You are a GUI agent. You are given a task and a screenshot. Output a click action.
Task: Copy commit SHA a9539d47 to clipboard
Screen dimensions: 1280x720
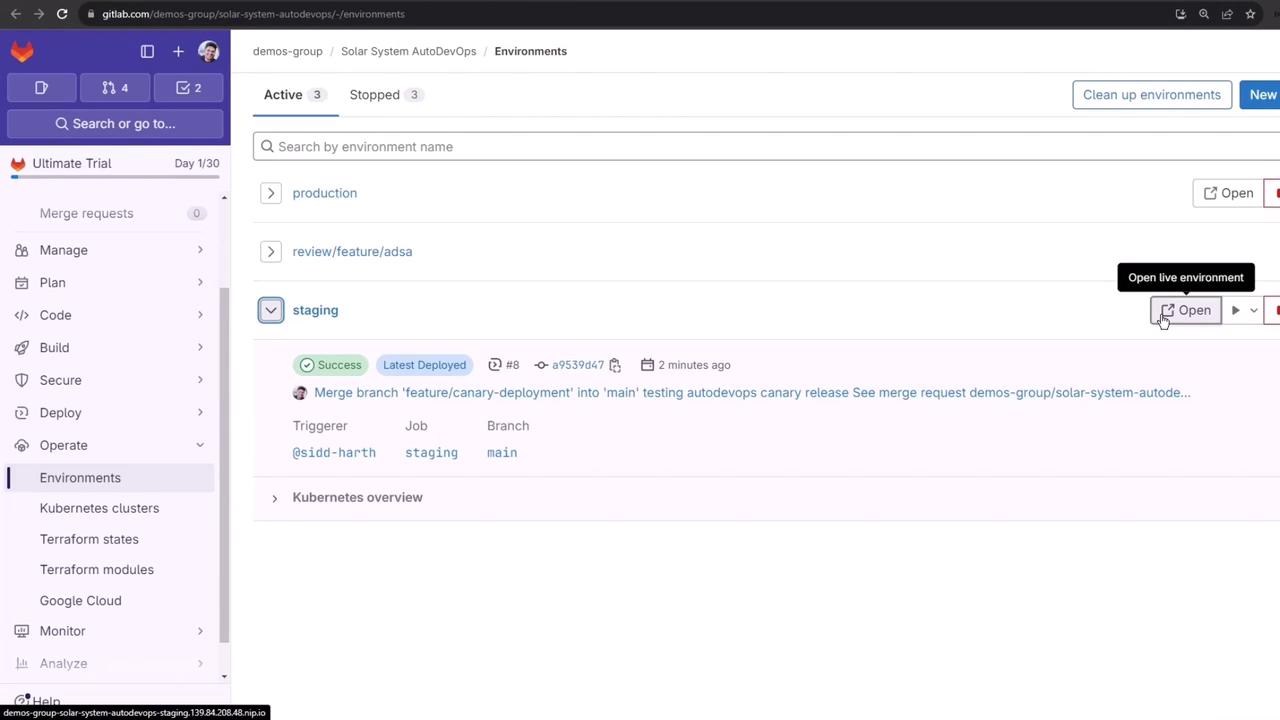615,365
